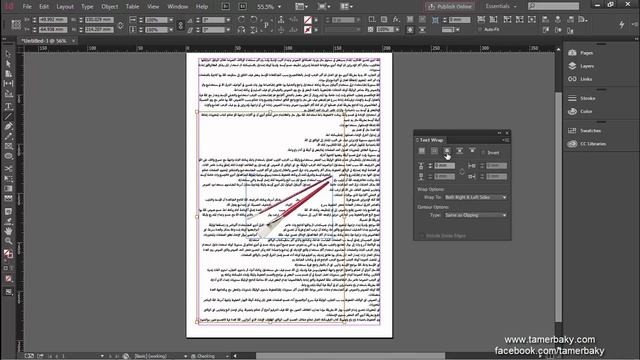
Task: Open Adobe Bridge from application bar
Action: [226, 7]
